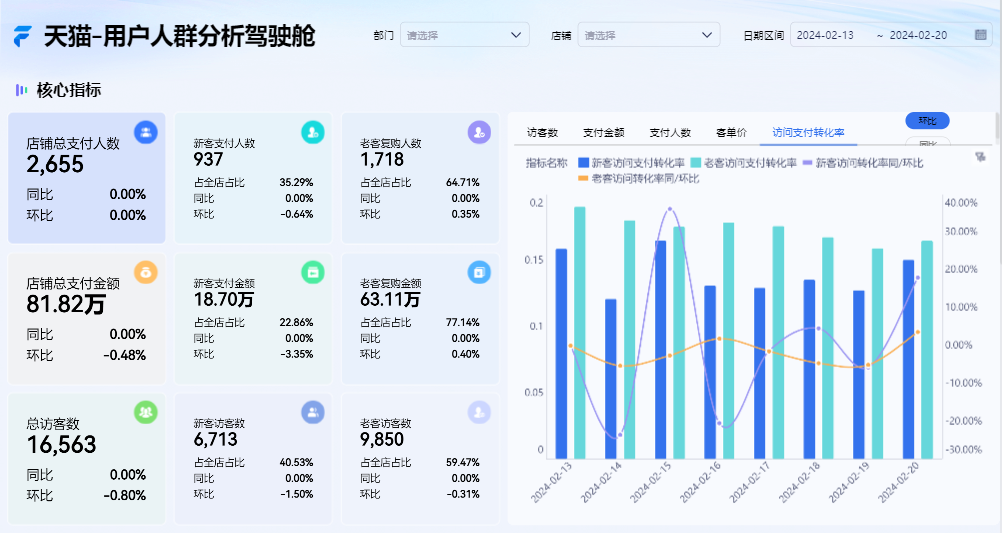The image size is (1002, 533).
Task: Click the pale icon on 老客访客数 card
Action: [479, 412]
